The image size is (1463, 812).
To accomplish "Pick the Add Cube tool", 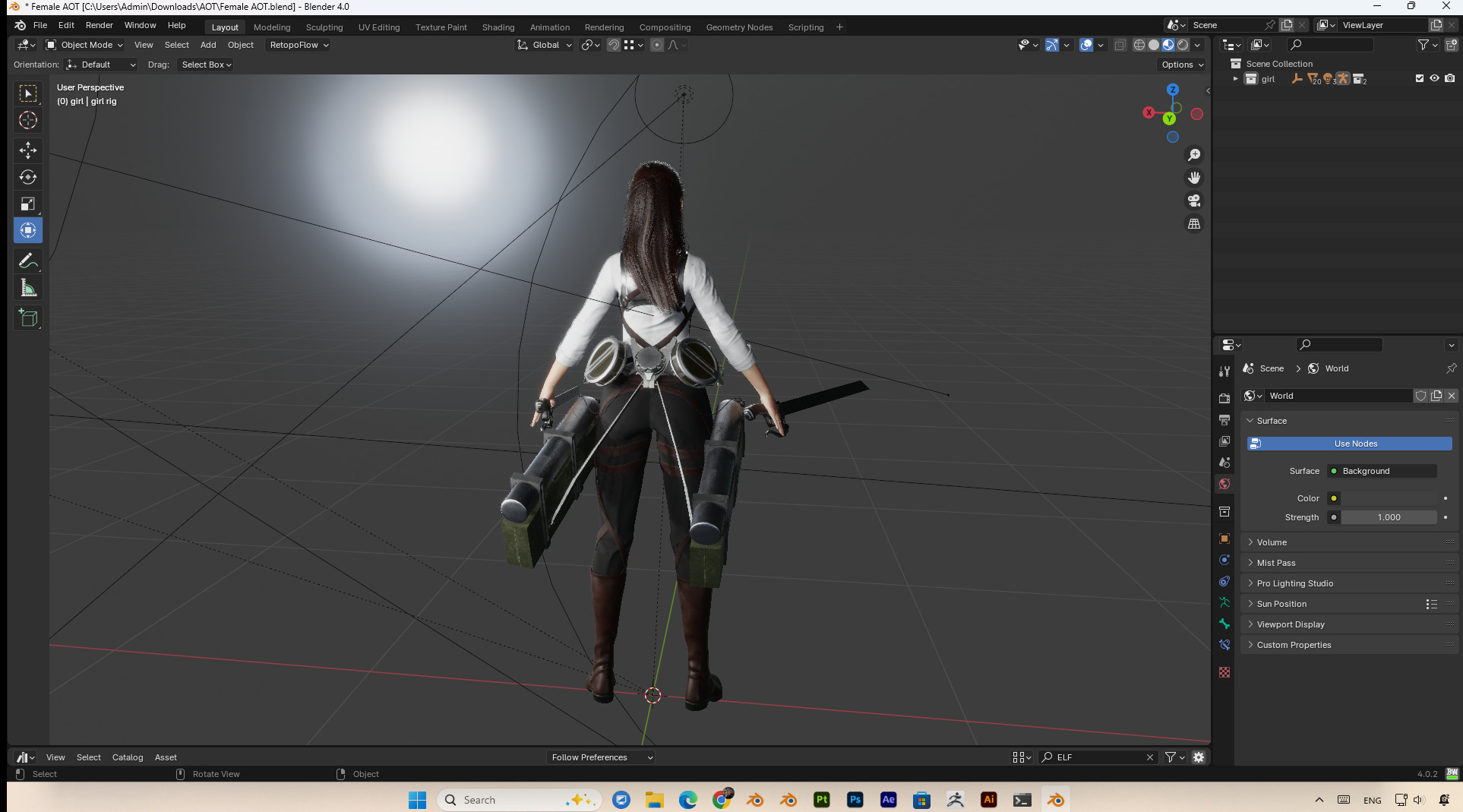I will 28,318.
